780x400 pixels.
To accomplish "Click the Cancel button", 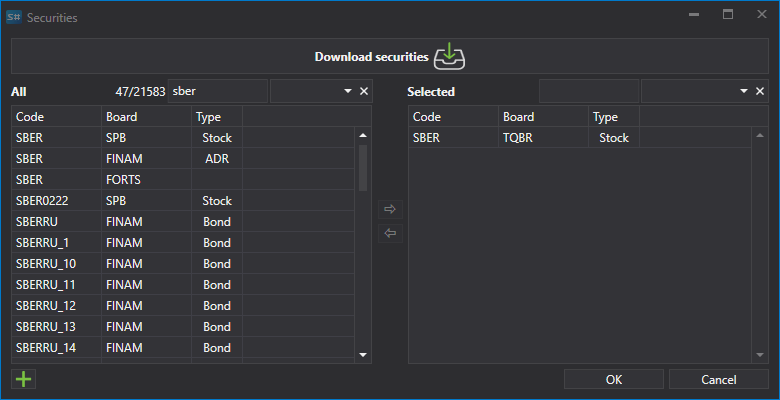I will 718,380.
